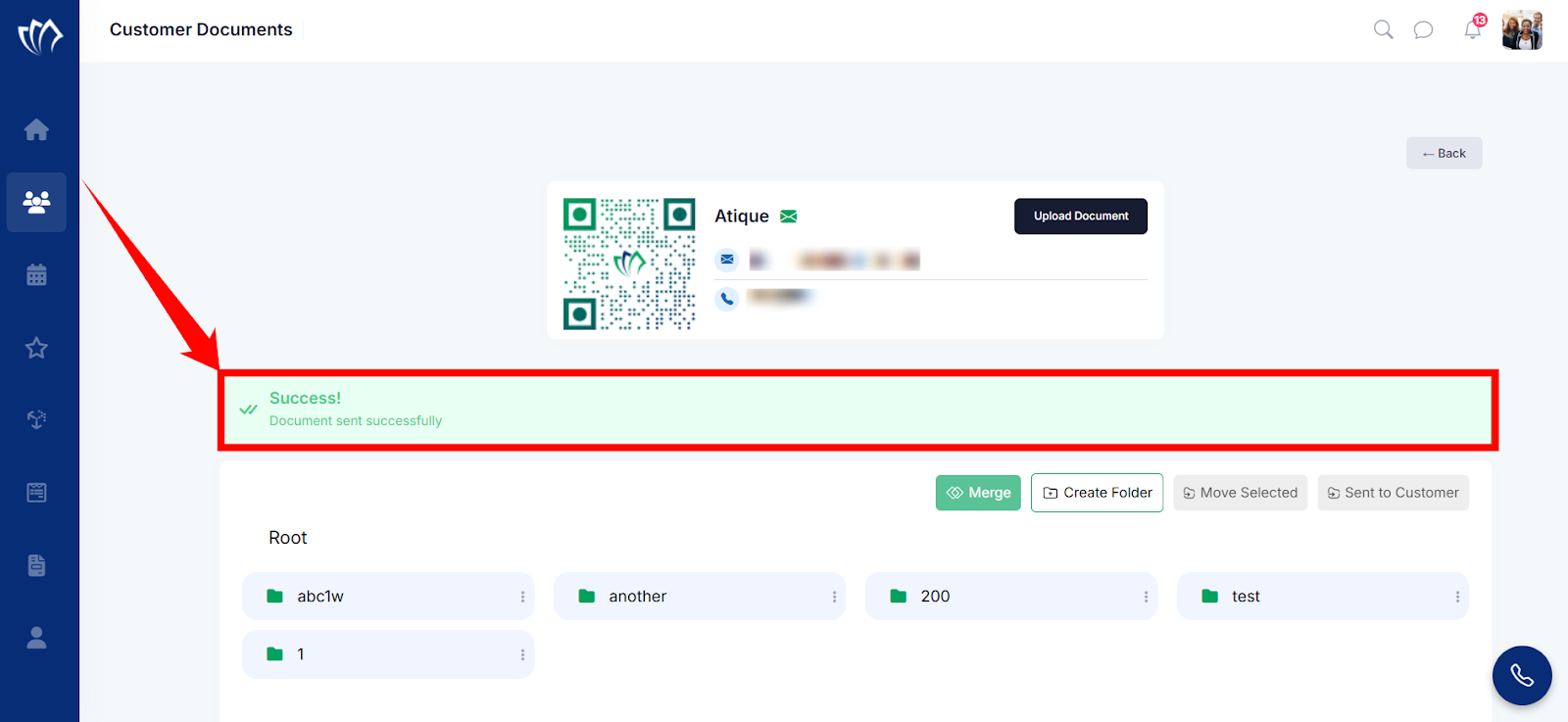This screenshot has width=1568, height=722.
Task: Open the chat bubble icon
Action: point(1423,30)
